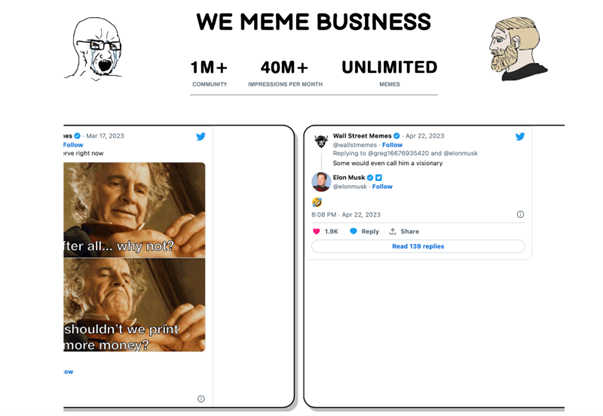This screenshot has height=416, width=603.
Task: Open 'After all... why not?' meme image
Action: [x=134, y=209]
